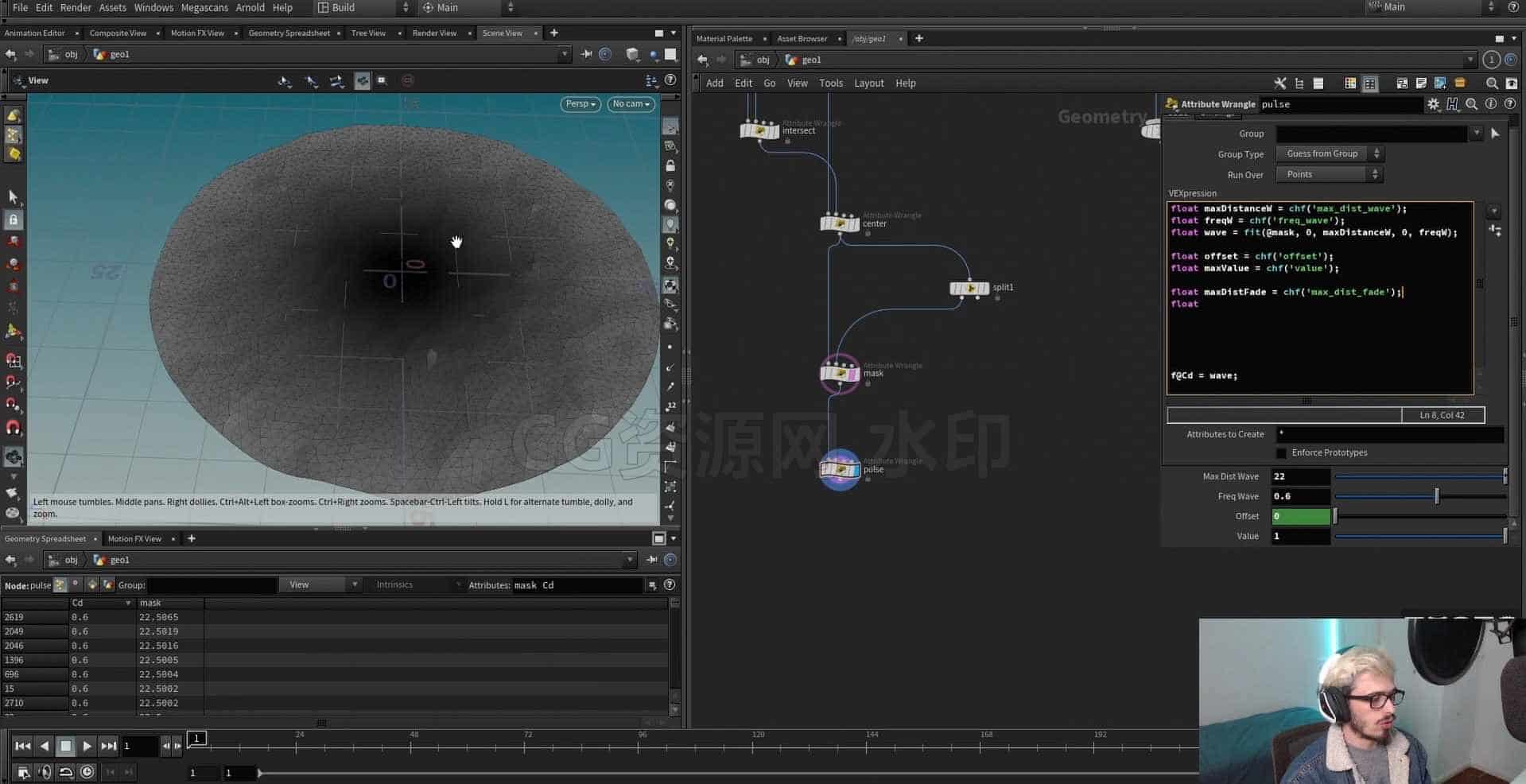Click the Tools menu in network editor
The image size is (1526, 784).
coord(830,83)
